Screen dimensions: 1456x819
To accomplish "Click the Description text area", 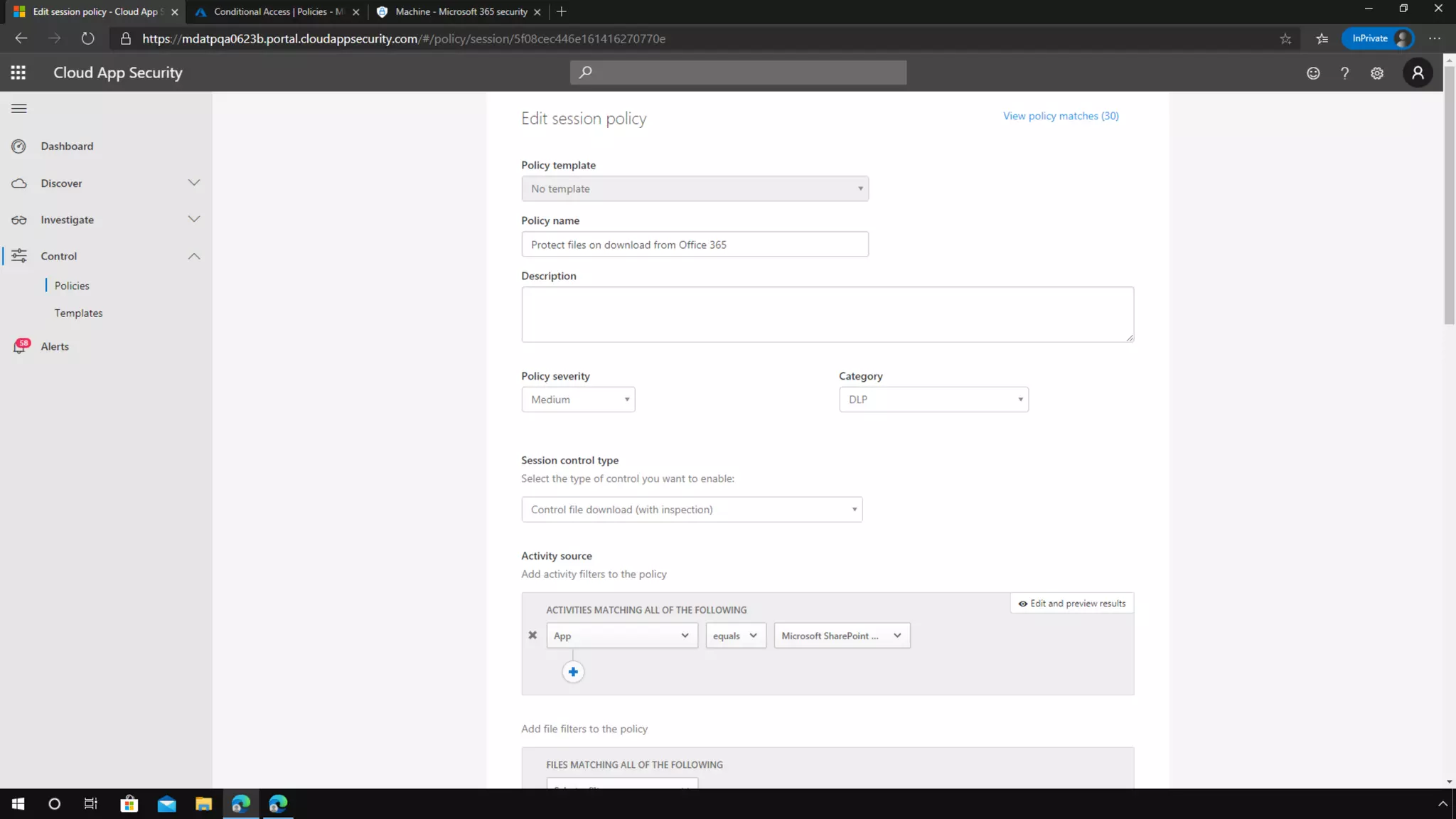I will 828,314.
